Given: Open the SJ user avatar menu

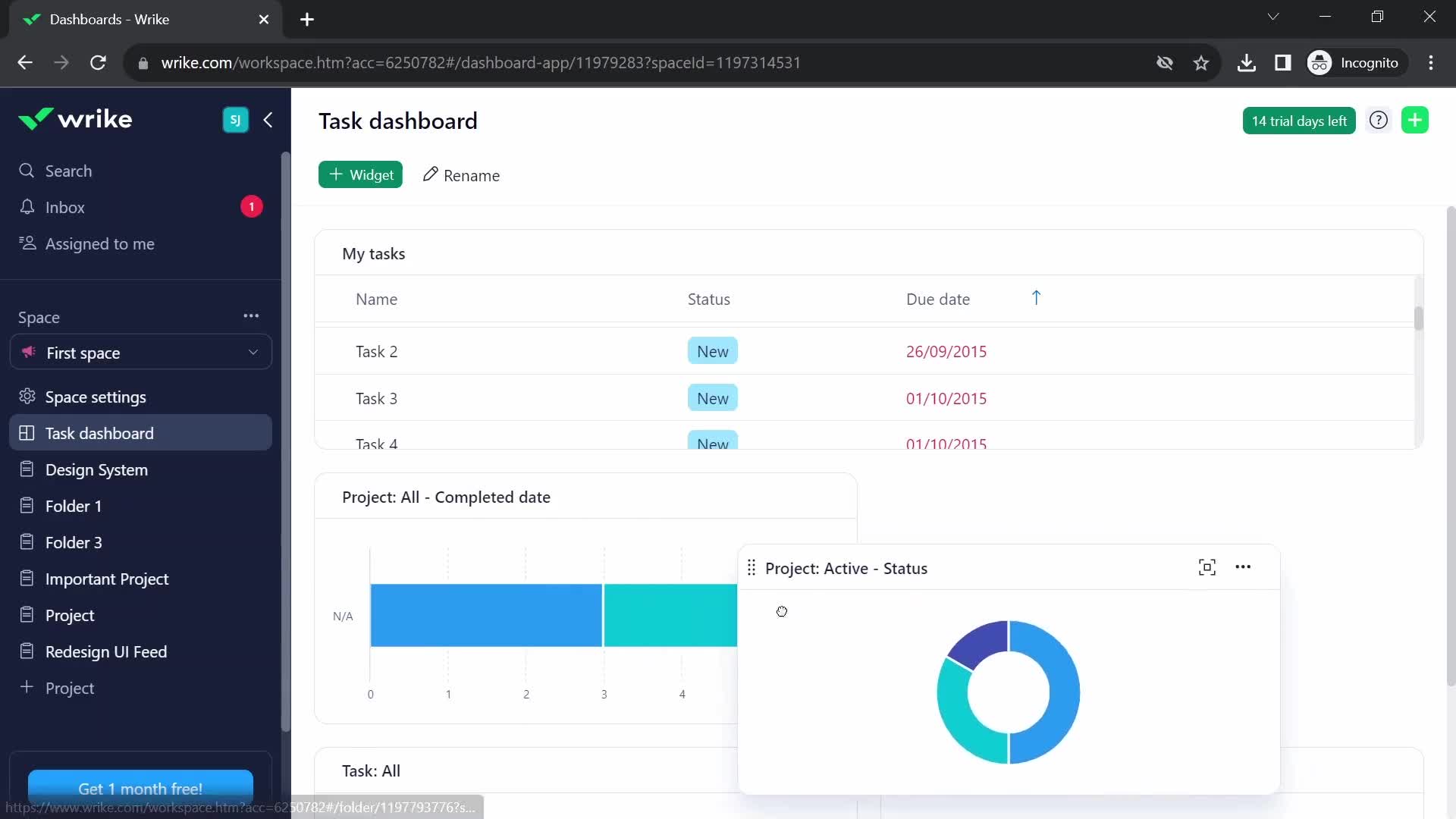Looking at the screenshot, I should click(235, 120).
